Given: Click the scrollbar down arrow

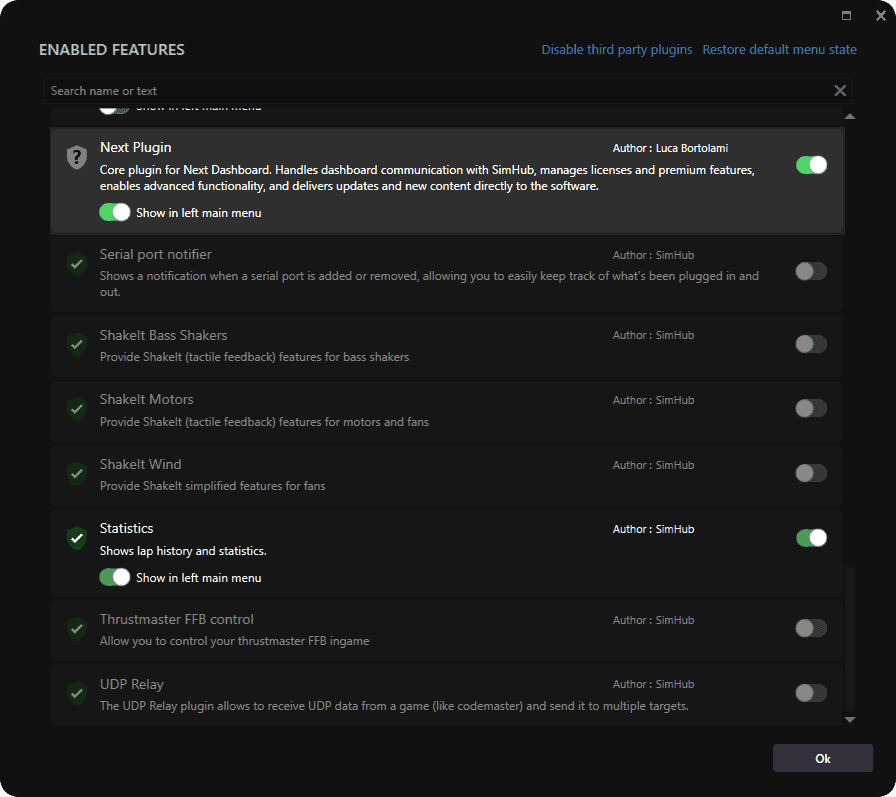Looking at the screenshot, I should click(850, 720).
